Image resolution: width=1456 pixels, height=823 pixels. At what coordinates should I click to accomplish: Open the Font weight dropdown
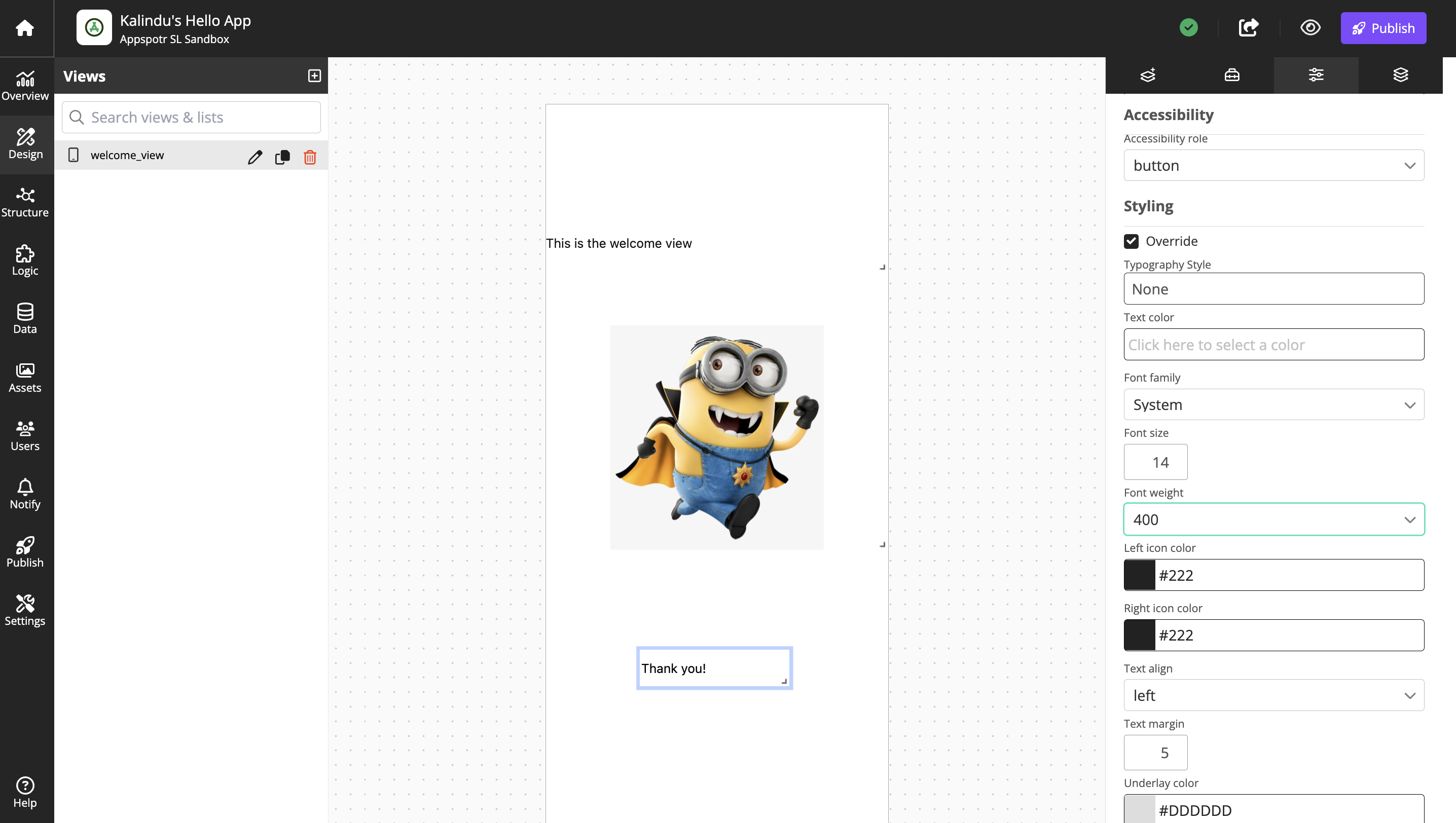(1273, 519)
